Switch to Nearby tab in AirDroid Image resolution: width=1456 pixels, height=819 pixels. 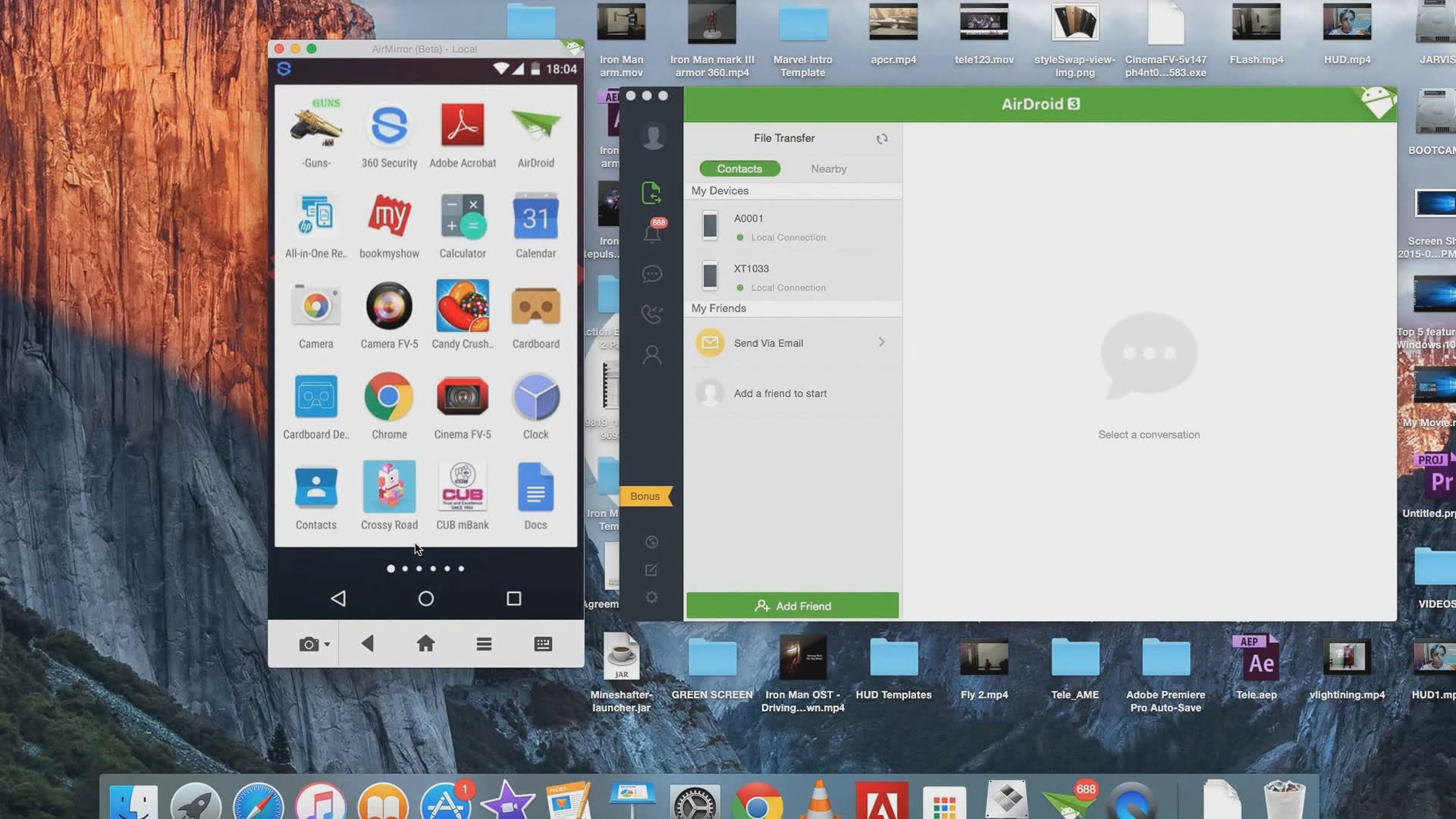coord(828,167)
